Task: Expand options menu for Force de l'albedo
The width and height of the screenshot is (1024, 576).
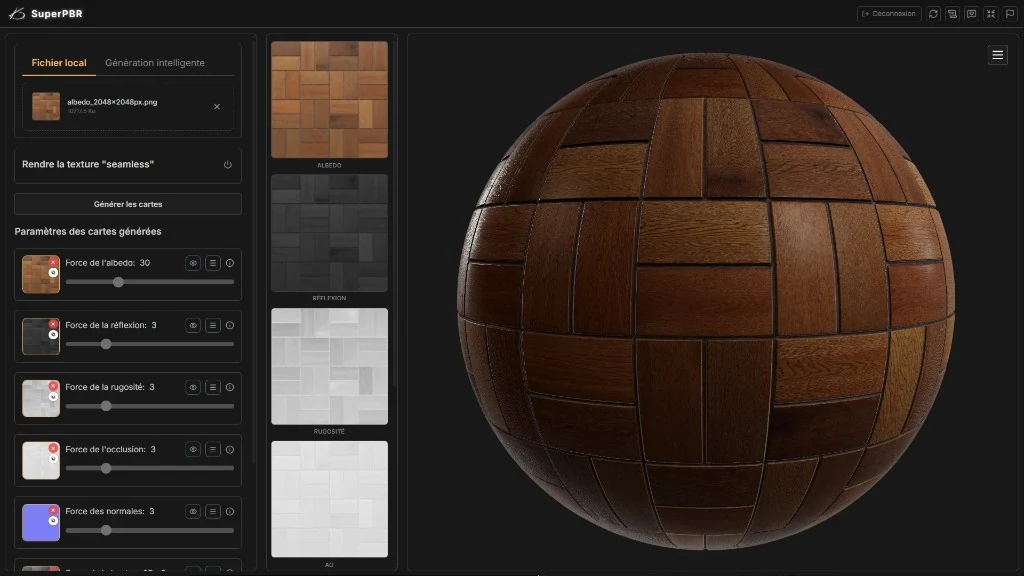Action: coord(212,263)
